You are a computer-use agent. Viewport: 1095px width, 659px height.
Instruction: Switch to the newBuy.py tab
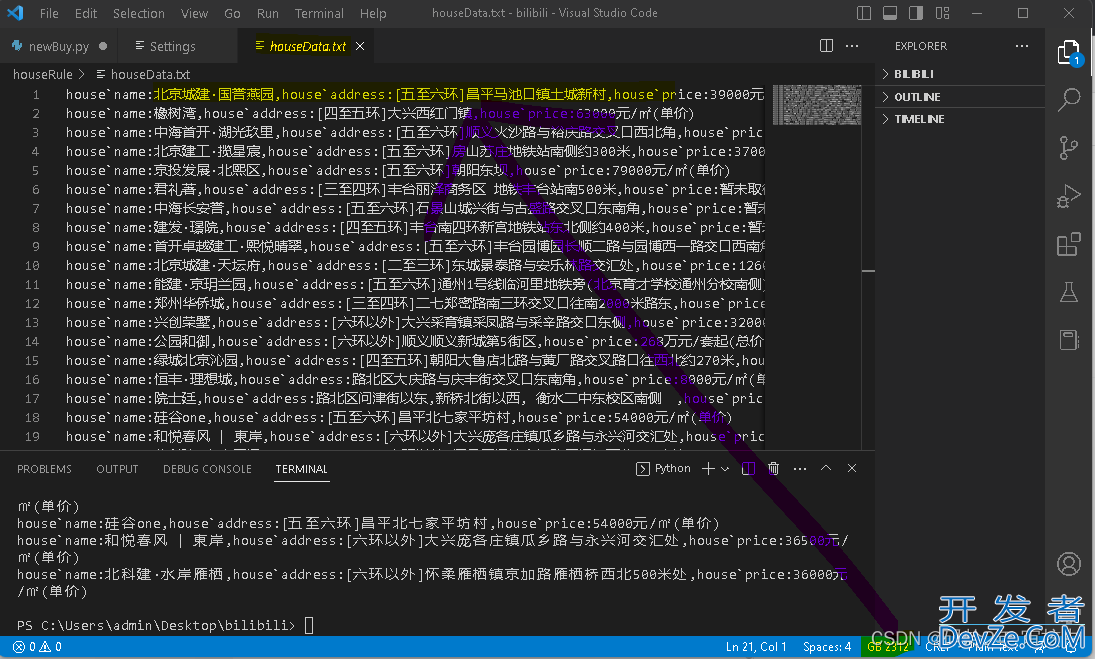pyautogui.click(x=59, y=46)
